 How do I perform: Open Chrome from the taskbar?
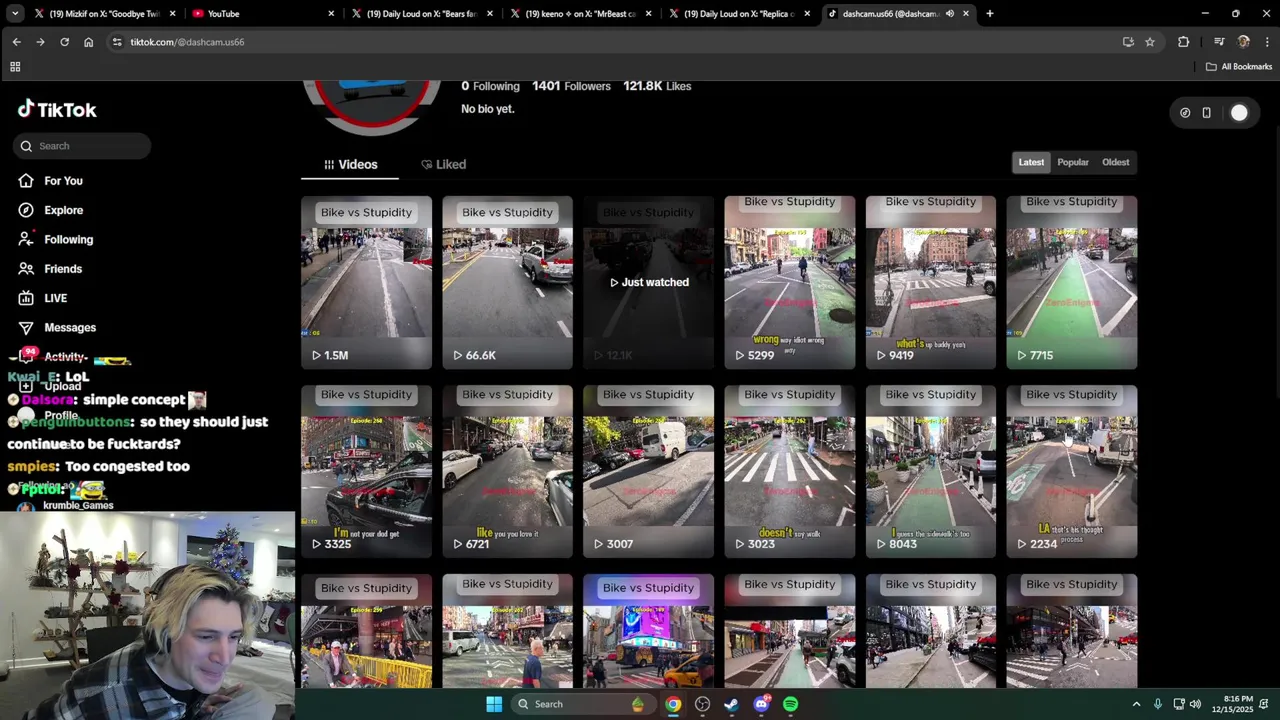(x=674, y=704)
